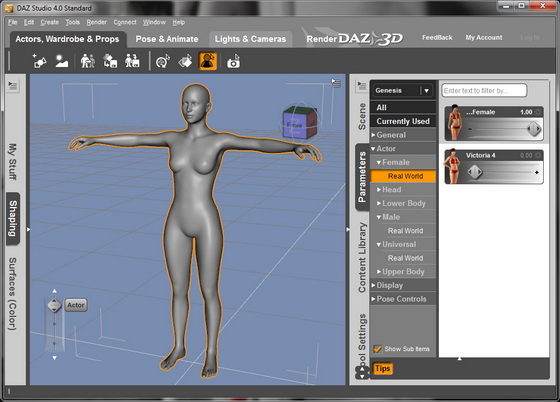Click the new scene figure/prop toolbar icon
This screenshot has width=560, height=402.
click(39, 61)
